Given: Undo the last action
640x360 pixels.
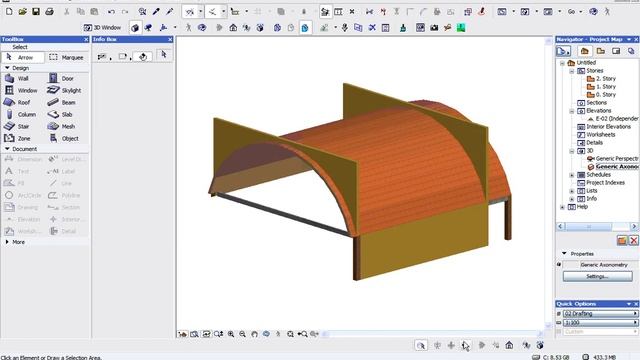Looking at the screenshot, I should point(111,12).
